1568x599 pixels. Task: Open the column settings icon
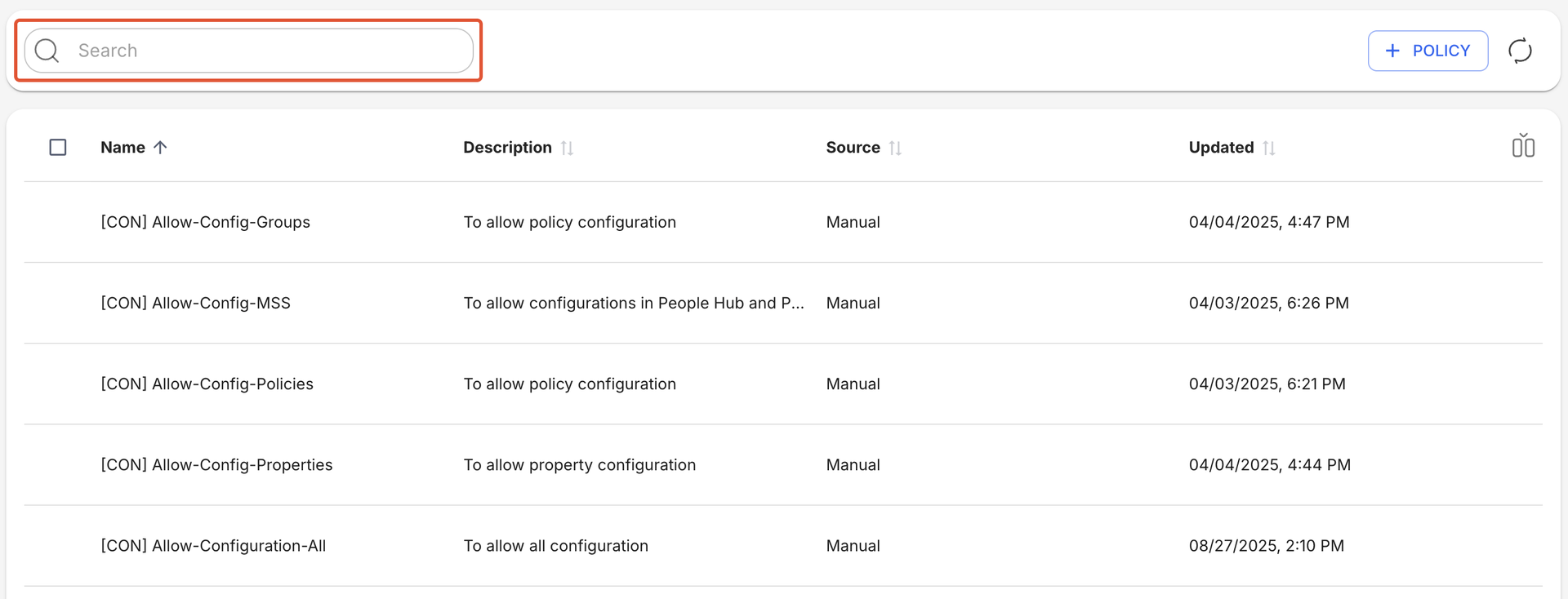pyautogui.click(x=1522, y=146)
